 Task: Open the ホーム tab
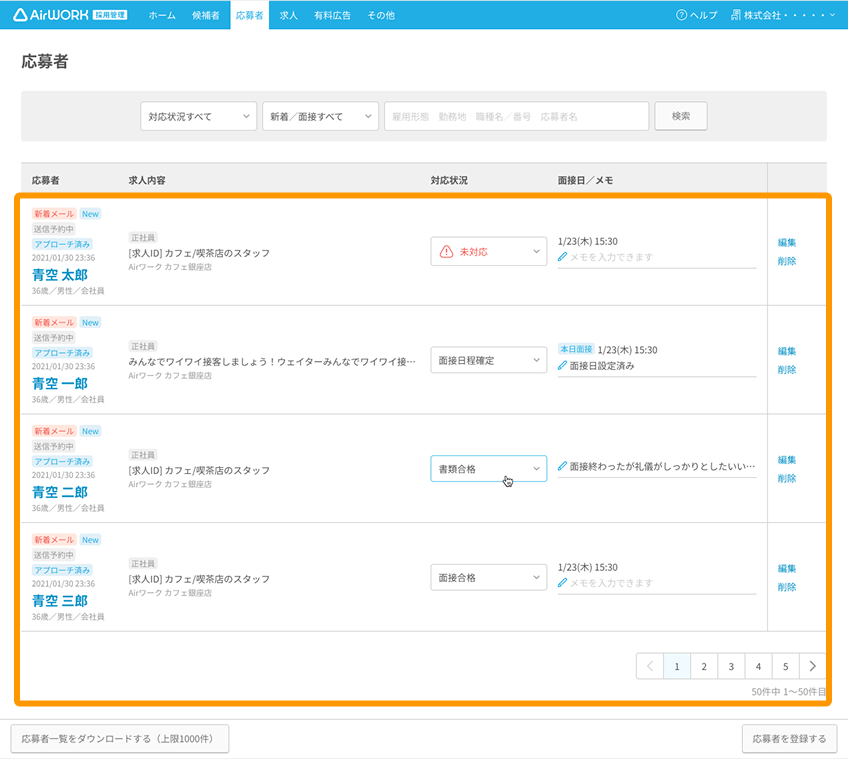point(162,15)
